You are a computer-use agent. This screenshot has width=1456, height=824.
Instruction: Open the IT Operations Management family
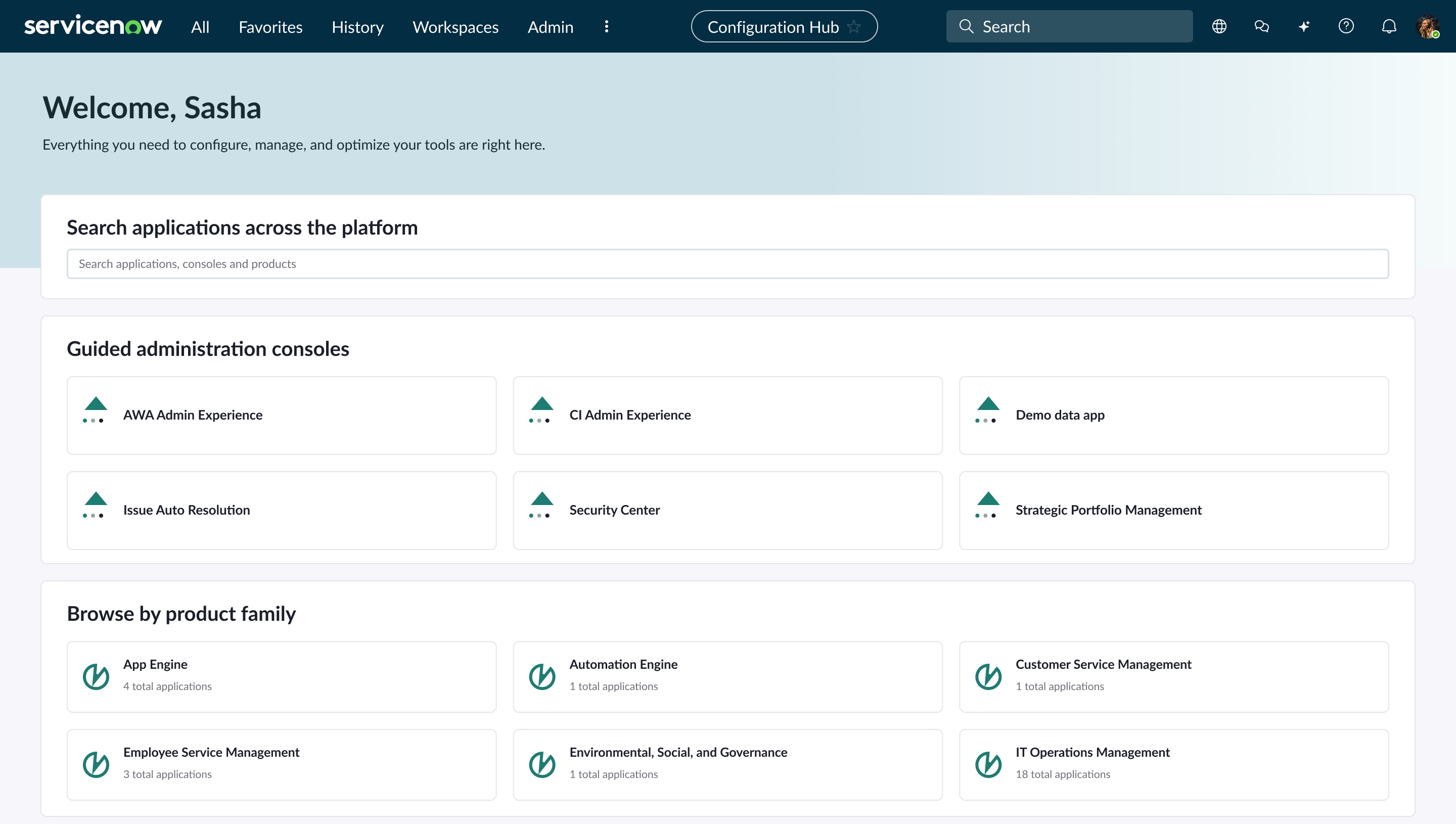pyautogui.click(x=1174, y=765)
